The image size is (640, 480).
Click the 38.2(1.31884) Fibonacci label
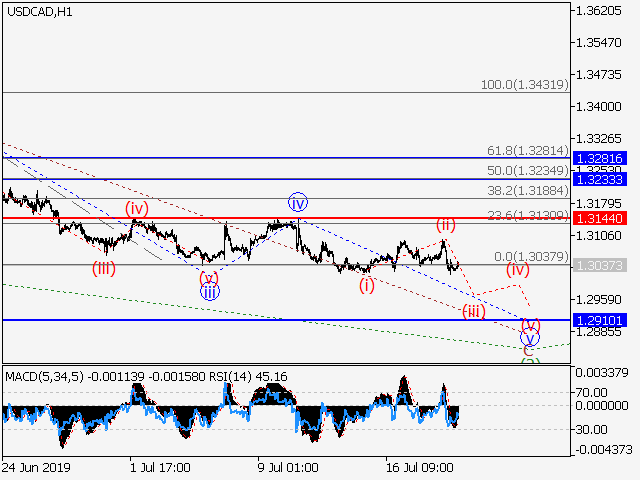pyautogui.click(x=528, y=191)
